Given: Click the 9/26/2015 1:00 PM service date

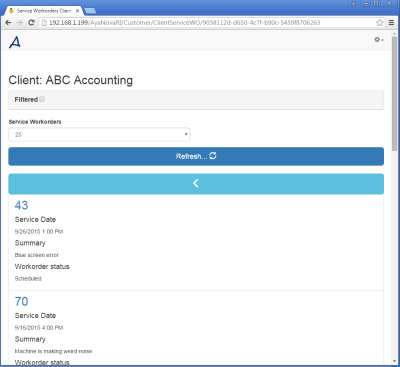Looking at the screenshot, I should coord(39,231).
